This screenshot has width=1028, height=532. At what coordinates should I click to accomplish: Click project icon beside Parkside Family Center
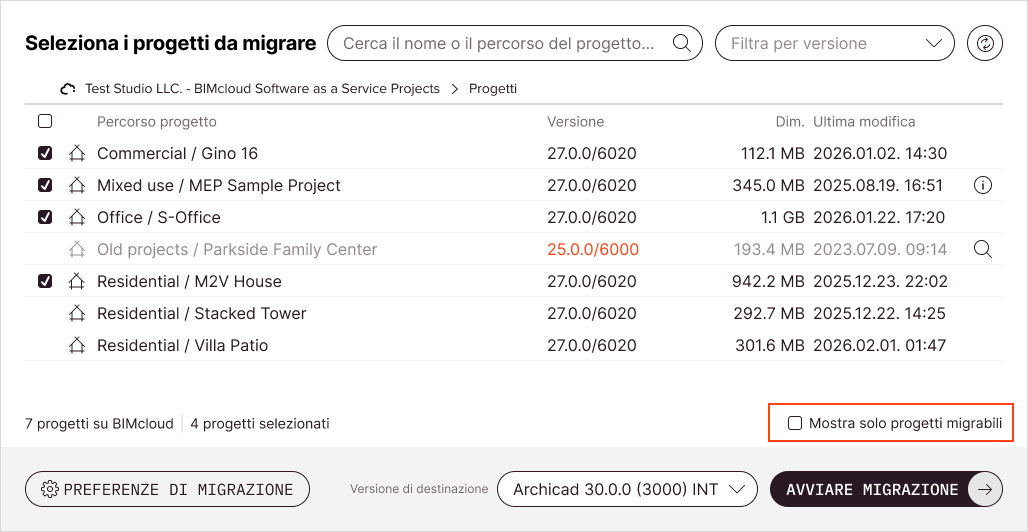[x=77, y=249]
